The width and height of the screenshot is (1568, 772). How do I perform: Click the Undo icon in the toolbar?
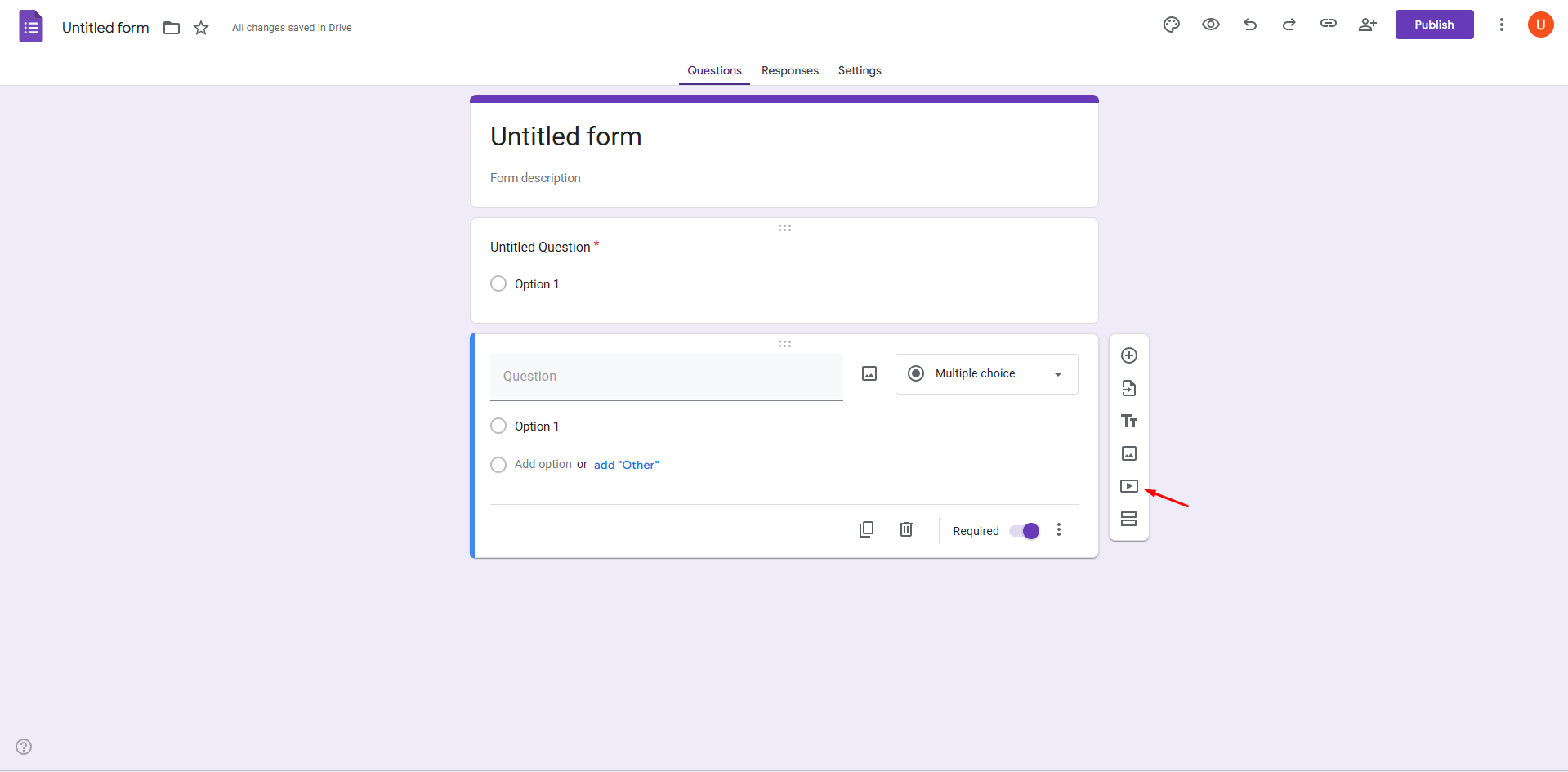(1249, 25)
